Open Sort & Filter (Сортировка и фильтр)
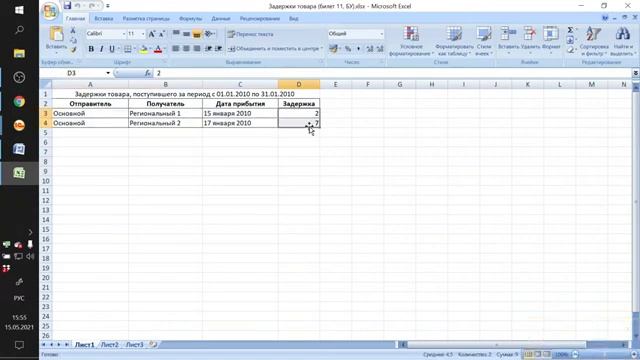The height and width of the screenshot is (360, 640). 594,41
